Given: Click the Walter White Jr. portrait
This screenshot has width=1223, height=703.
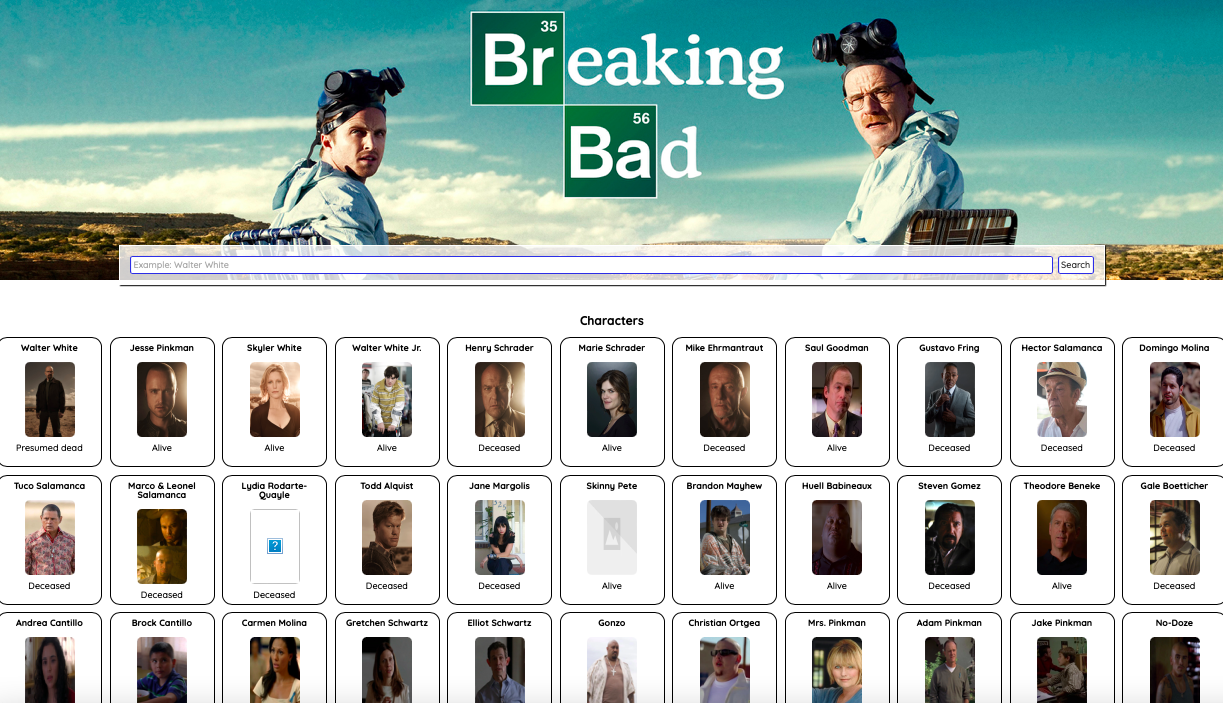Looking at the screenshot, I should (387, 399).
